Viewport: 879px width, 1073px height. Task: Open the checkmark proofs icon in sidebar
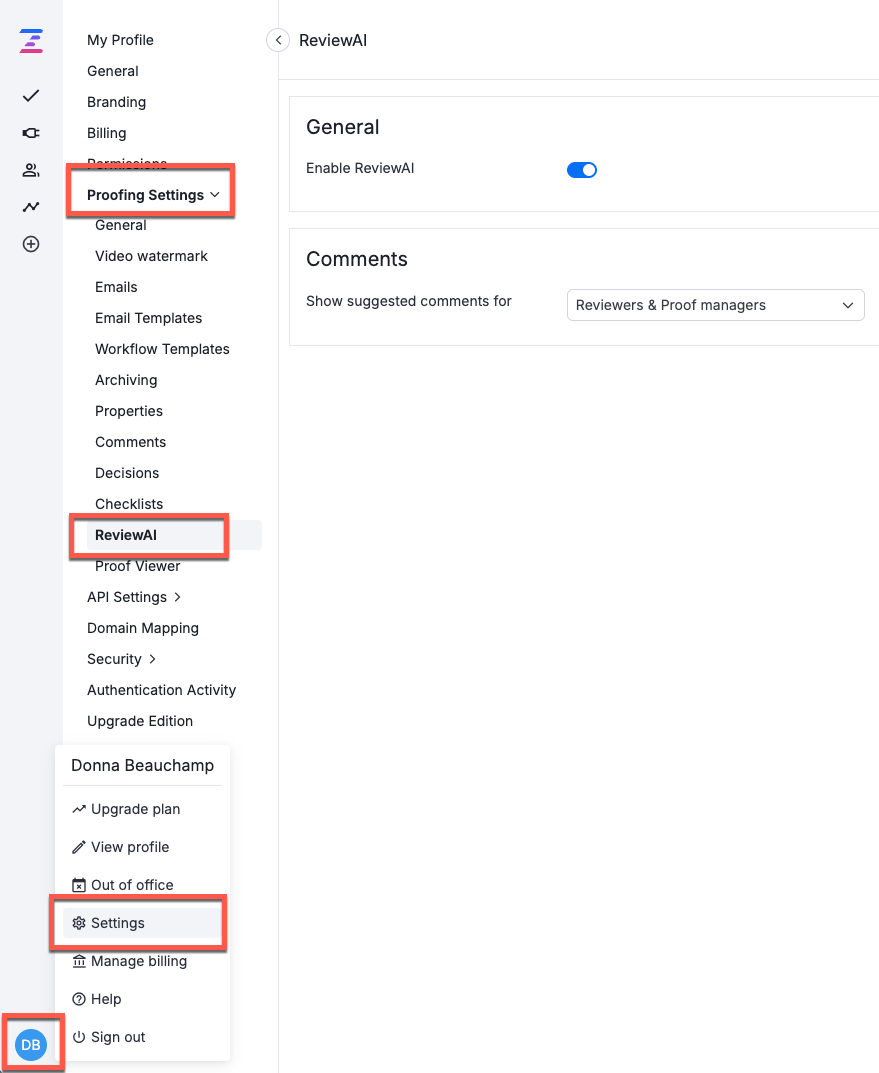tap(31, 96)
